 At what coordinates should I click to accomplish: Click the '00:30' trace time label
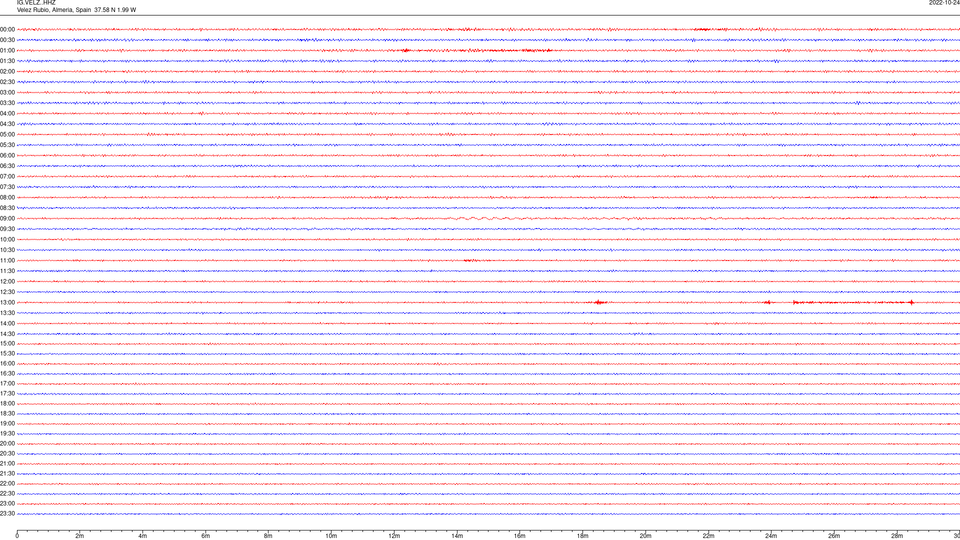[x=7, y=40]
